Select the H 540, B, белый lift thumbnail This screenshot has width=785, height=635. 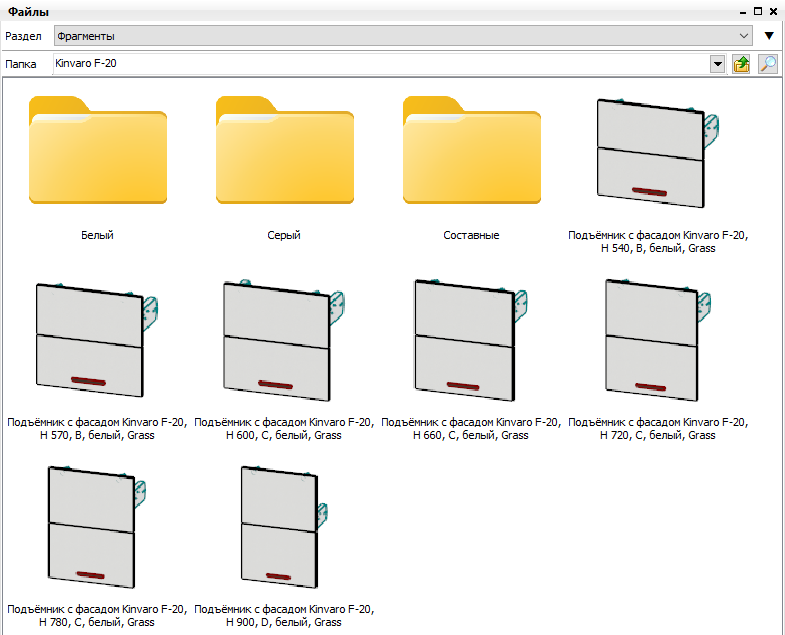658,153
